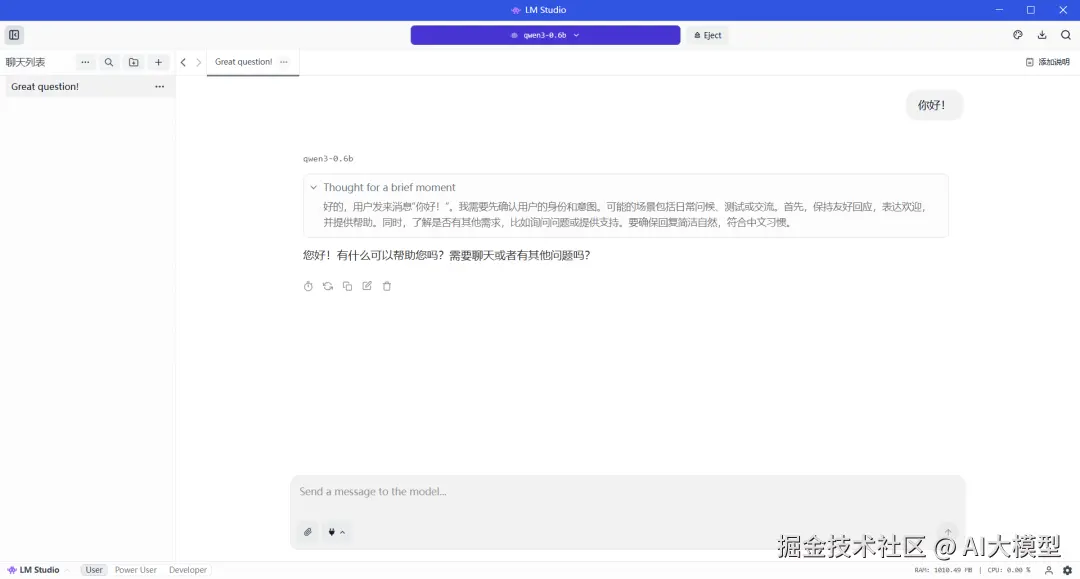Go back with the left arrow

pos(183,62)
